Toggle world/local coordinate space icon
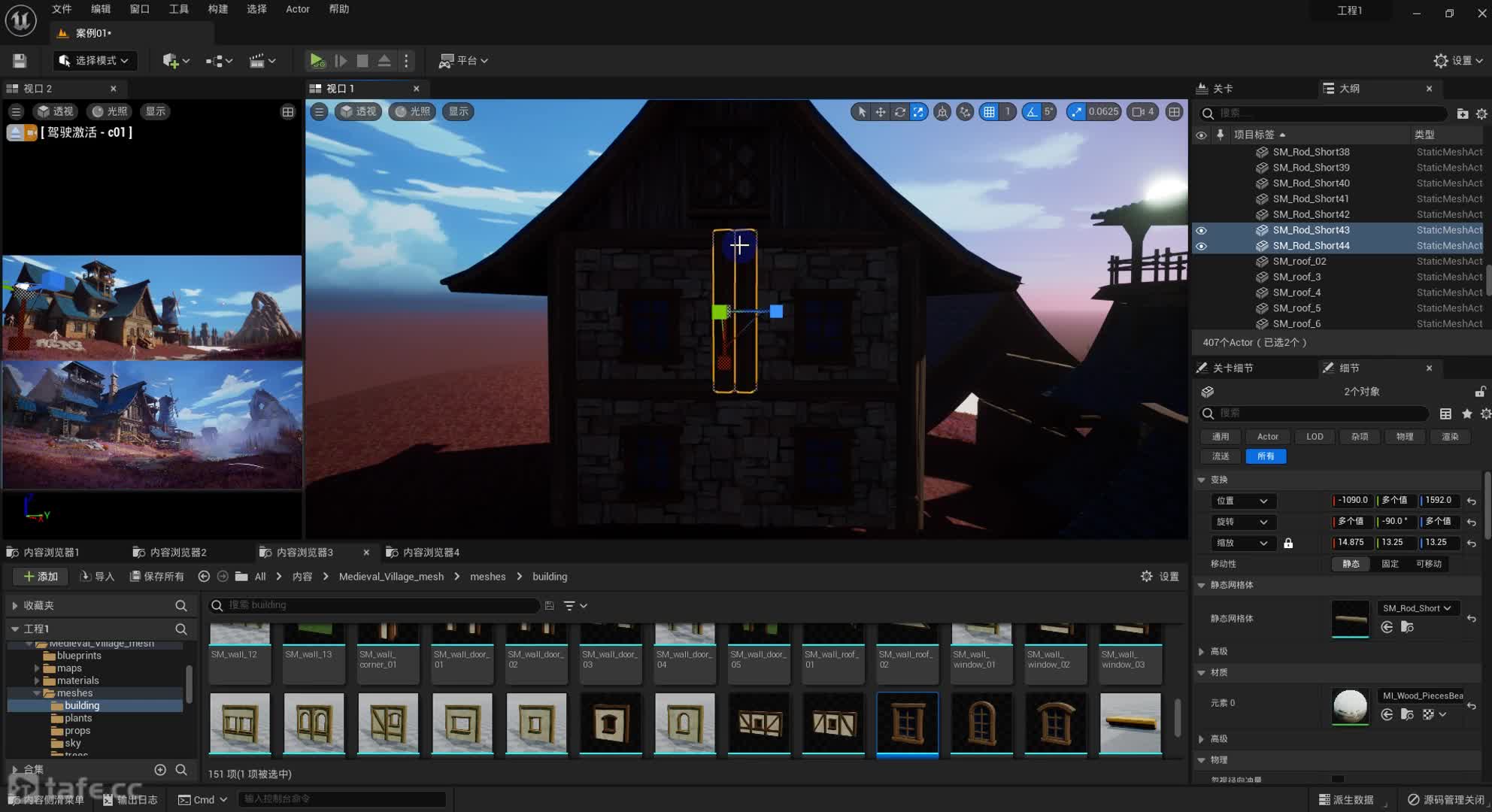This screenshot has height=812, width=1492. (942, 112)
